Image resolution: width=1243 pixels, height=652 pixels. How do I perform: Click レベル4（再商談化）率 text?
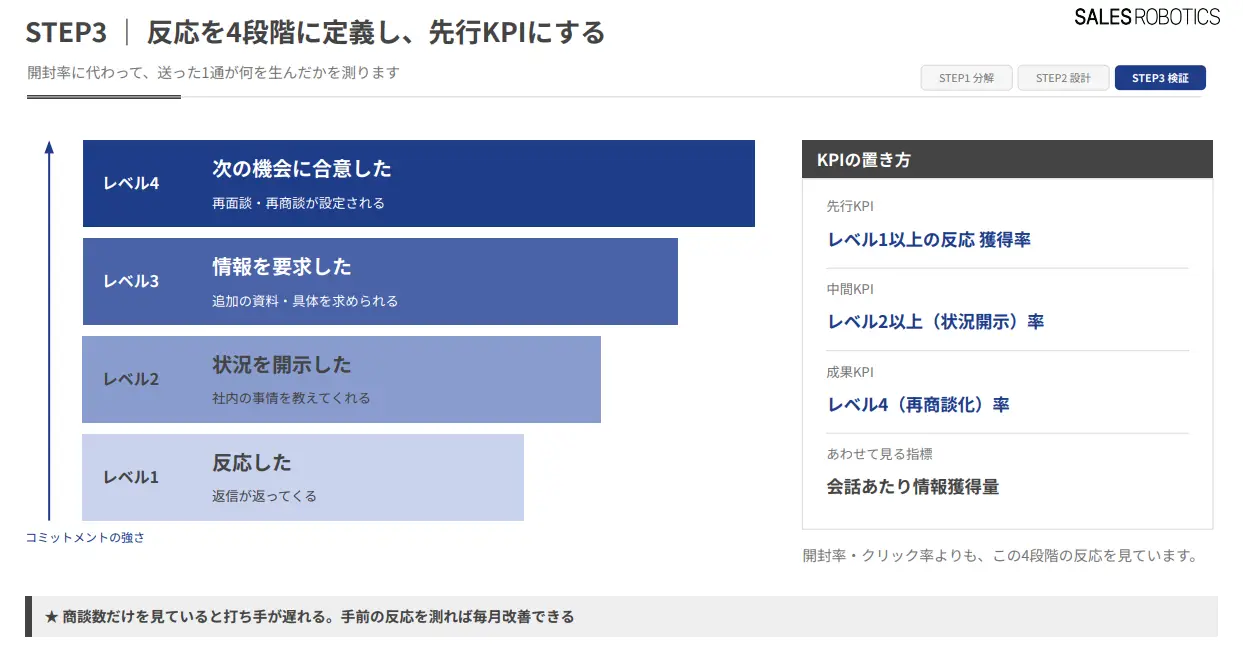[x=918, y=405]
